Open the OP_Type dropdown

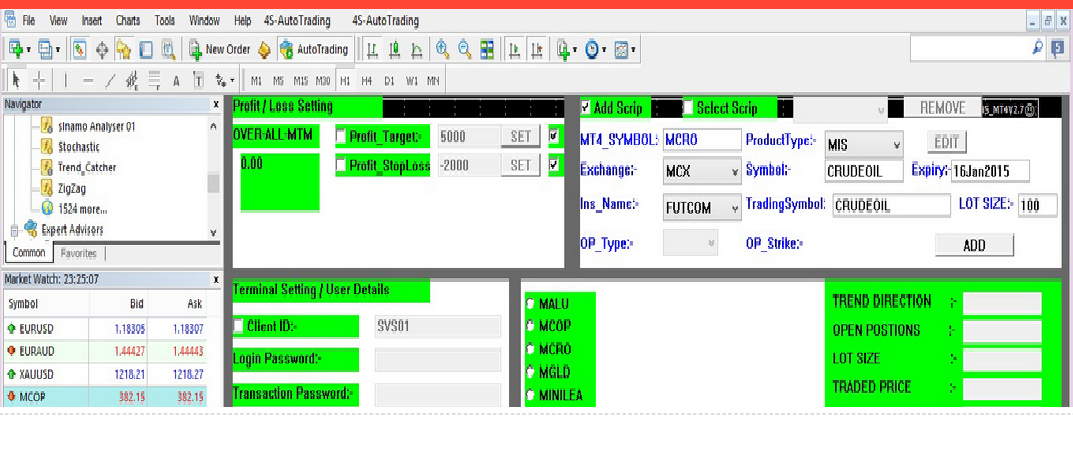pyautogui.click(x=690, y=242)
